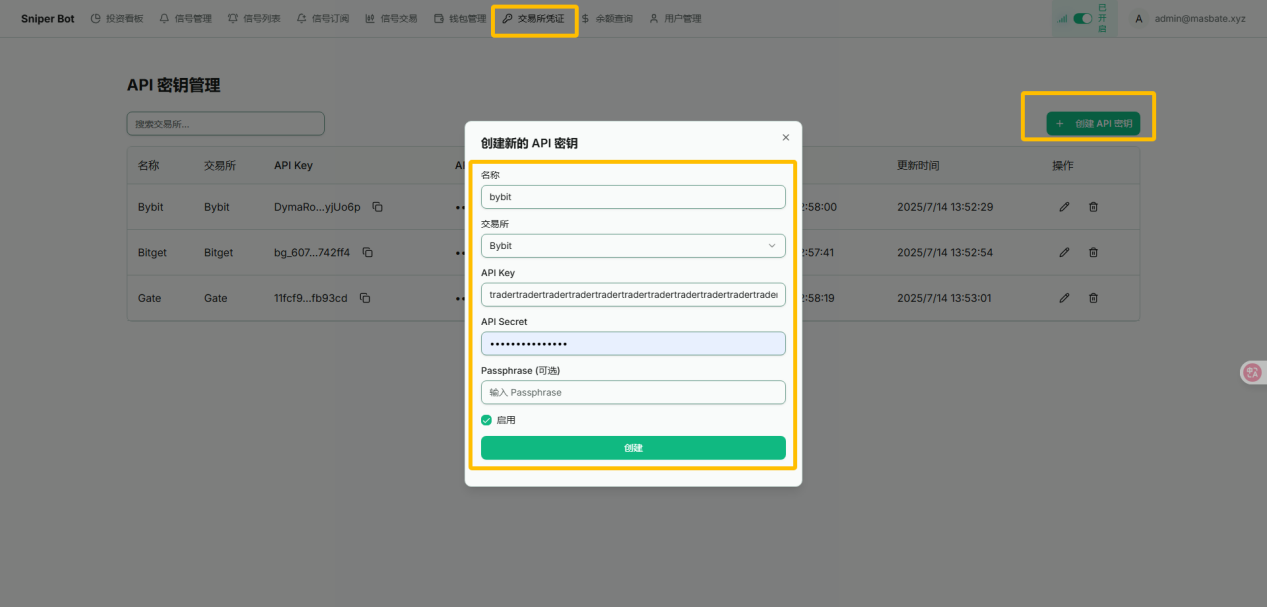The height and width of the screenshot is (607, 1267).
Task: Open 信号管理 in top navigation
Action: (185, 18)
